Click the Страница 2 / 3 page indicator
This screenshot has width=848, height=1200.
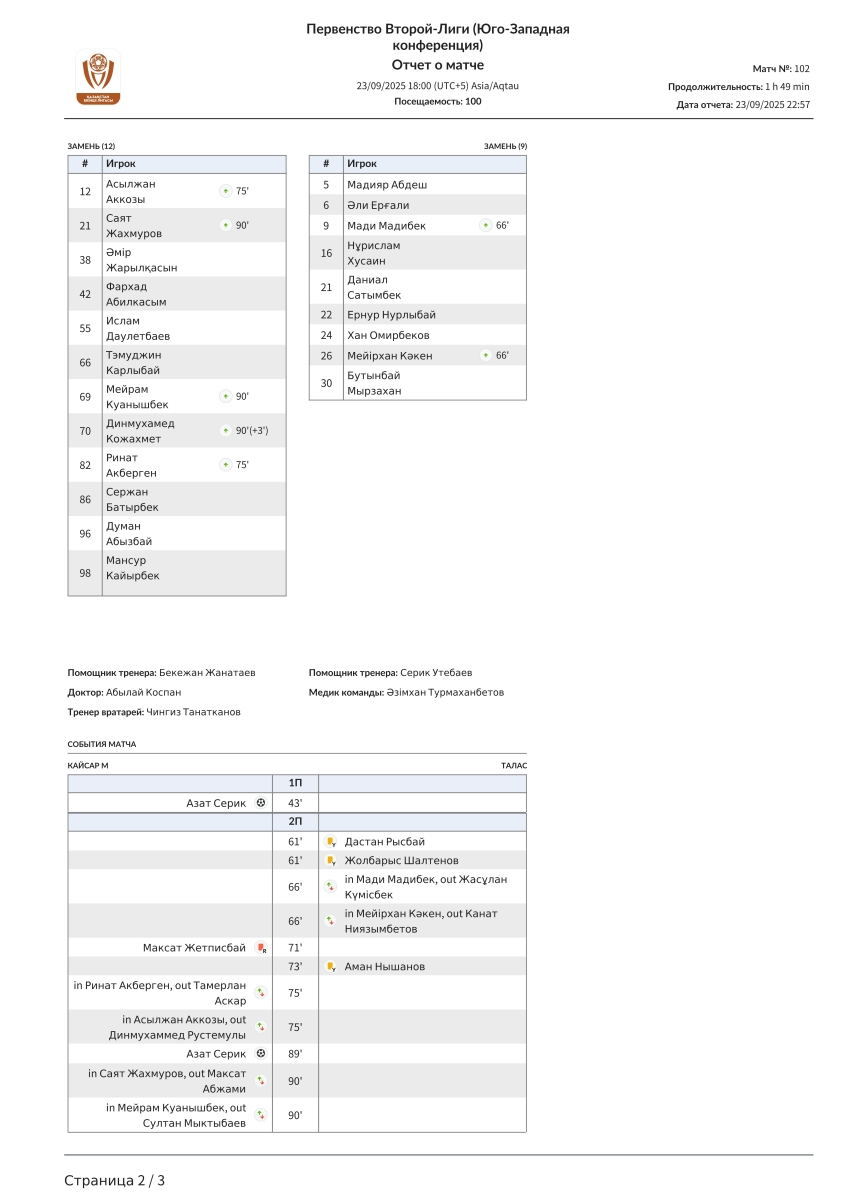click(114, 1180)
